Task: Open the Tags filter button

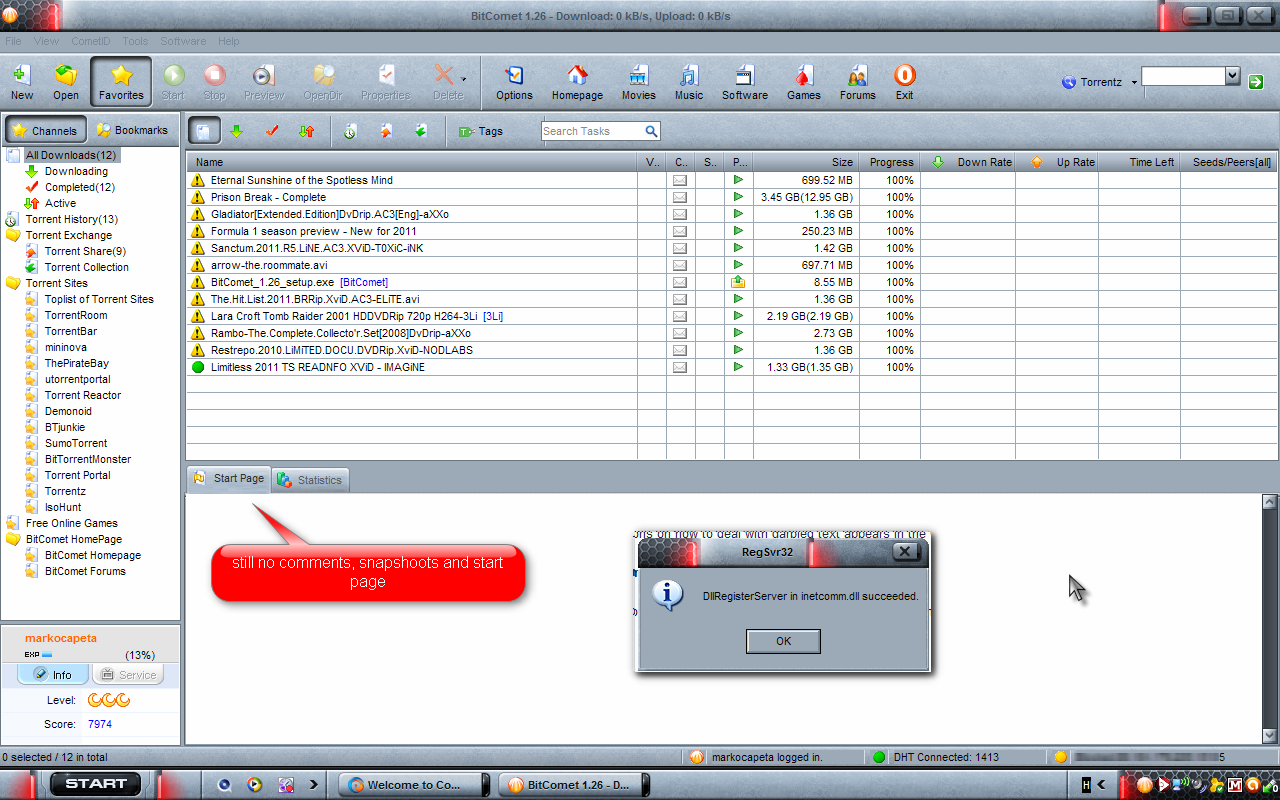Action: tap(480, 131)
